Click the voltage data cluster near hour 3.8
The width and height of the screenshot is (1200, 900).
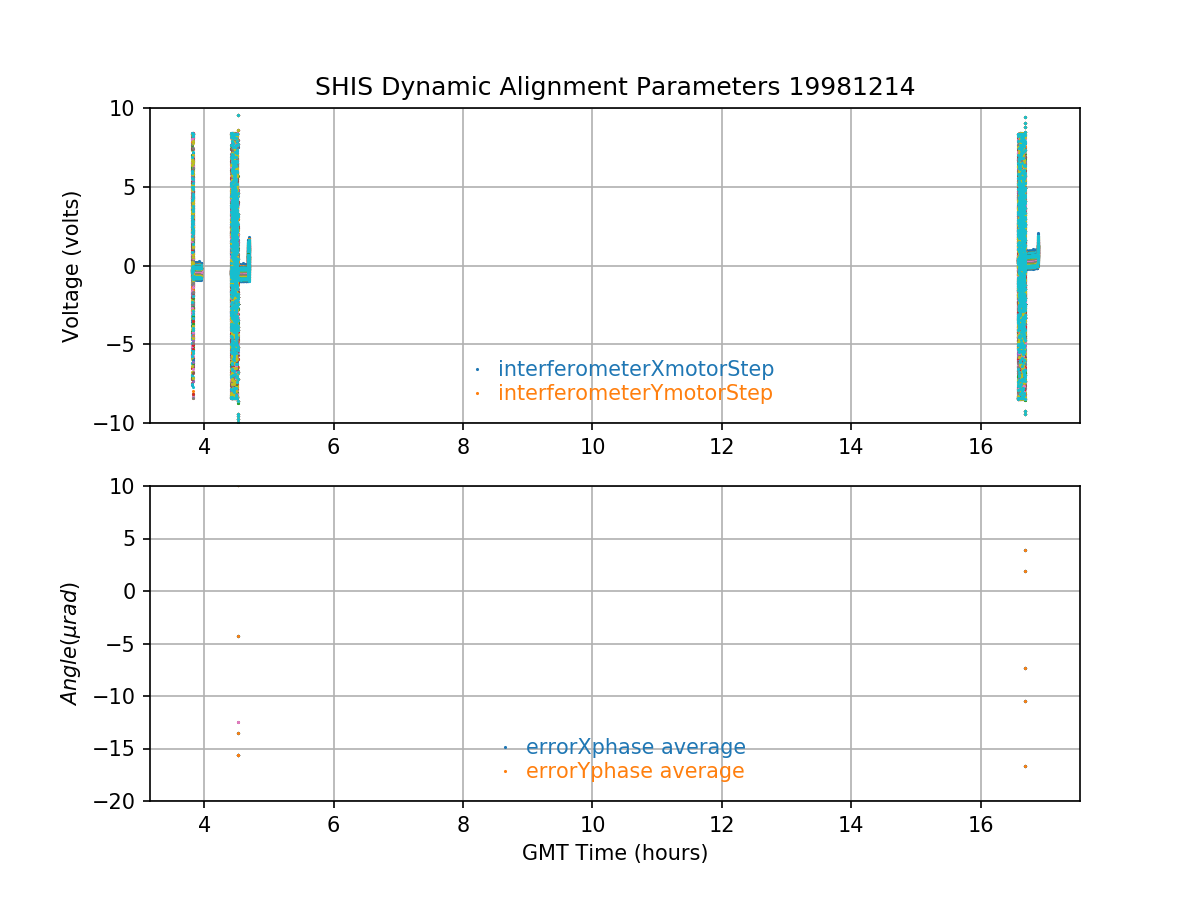pos(193,266)
